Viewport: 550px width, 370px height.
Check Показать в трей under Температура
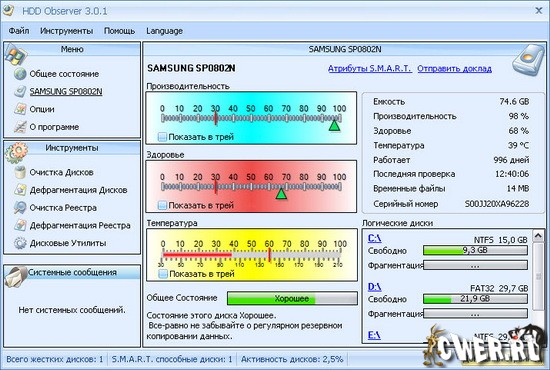pos(162,274)
